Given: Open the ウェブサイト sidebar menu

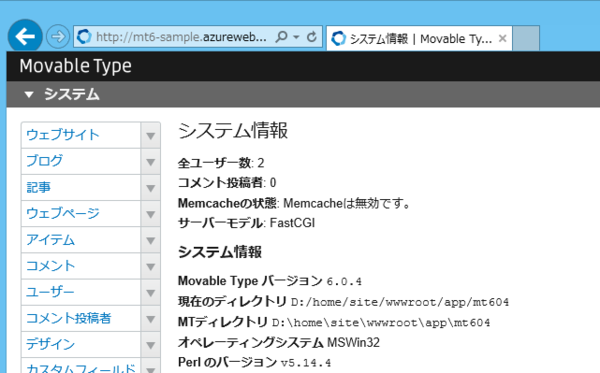Looking at the screenshot, I should (x=81, y=135).
